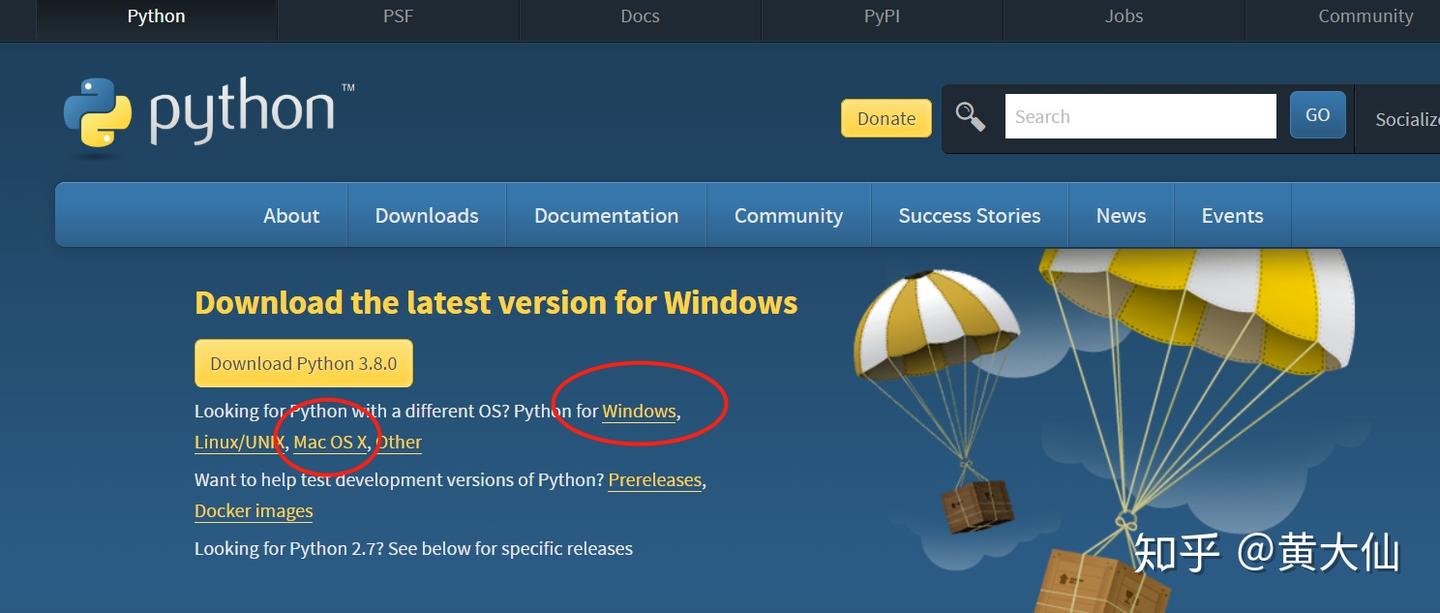Click text Looking for Python 2.7? See below
The image size is (1440, 613).
413,548
